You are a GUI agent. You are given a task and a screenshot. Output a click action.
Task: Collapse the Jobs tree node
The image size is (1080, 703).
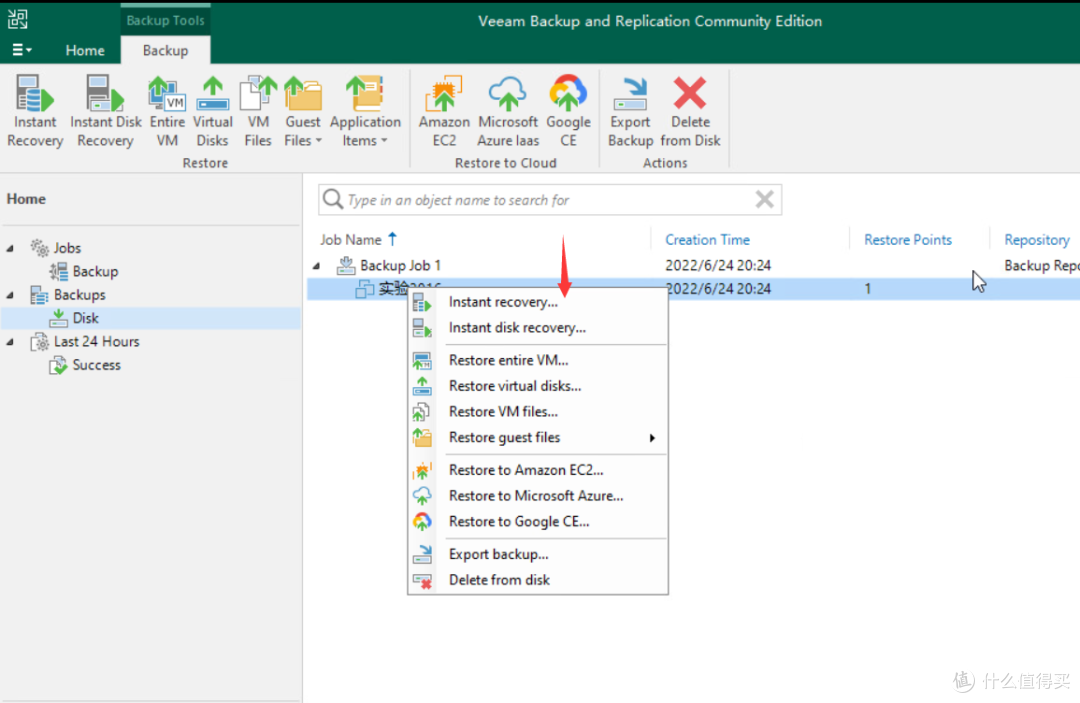click(10, 249)
